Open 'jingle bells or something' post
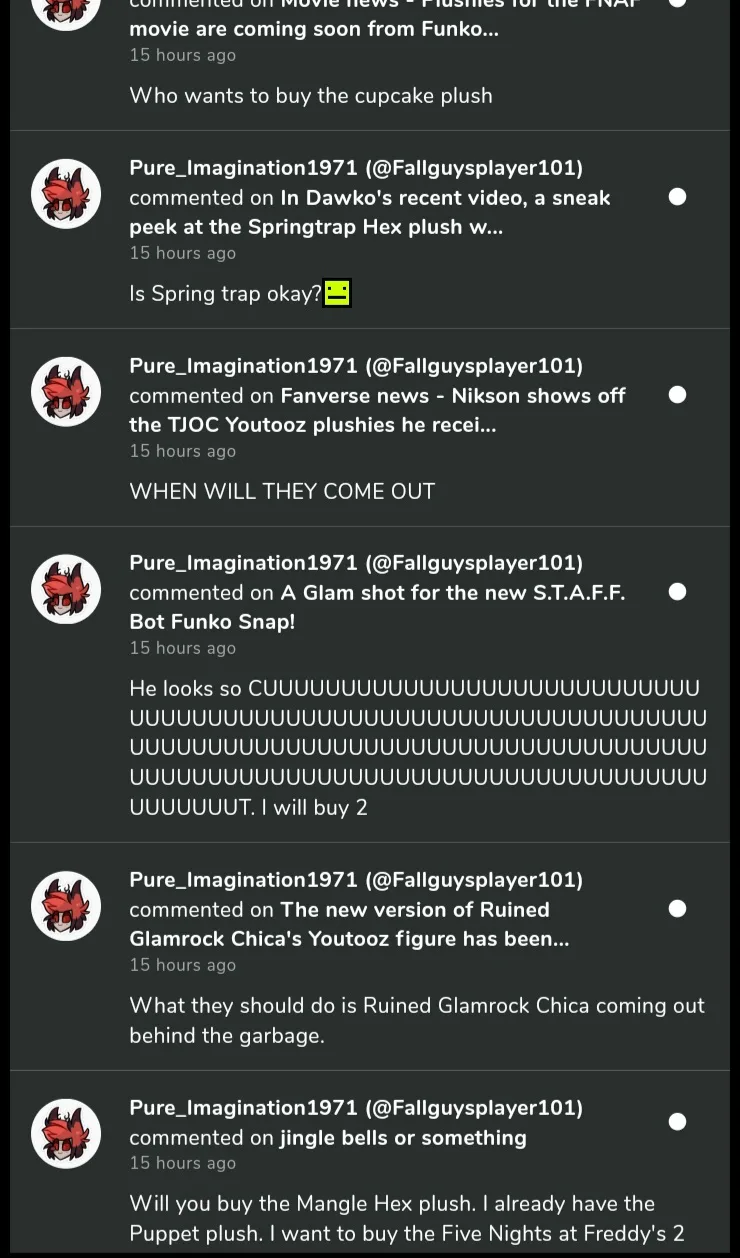 (x=403, y=1138)
